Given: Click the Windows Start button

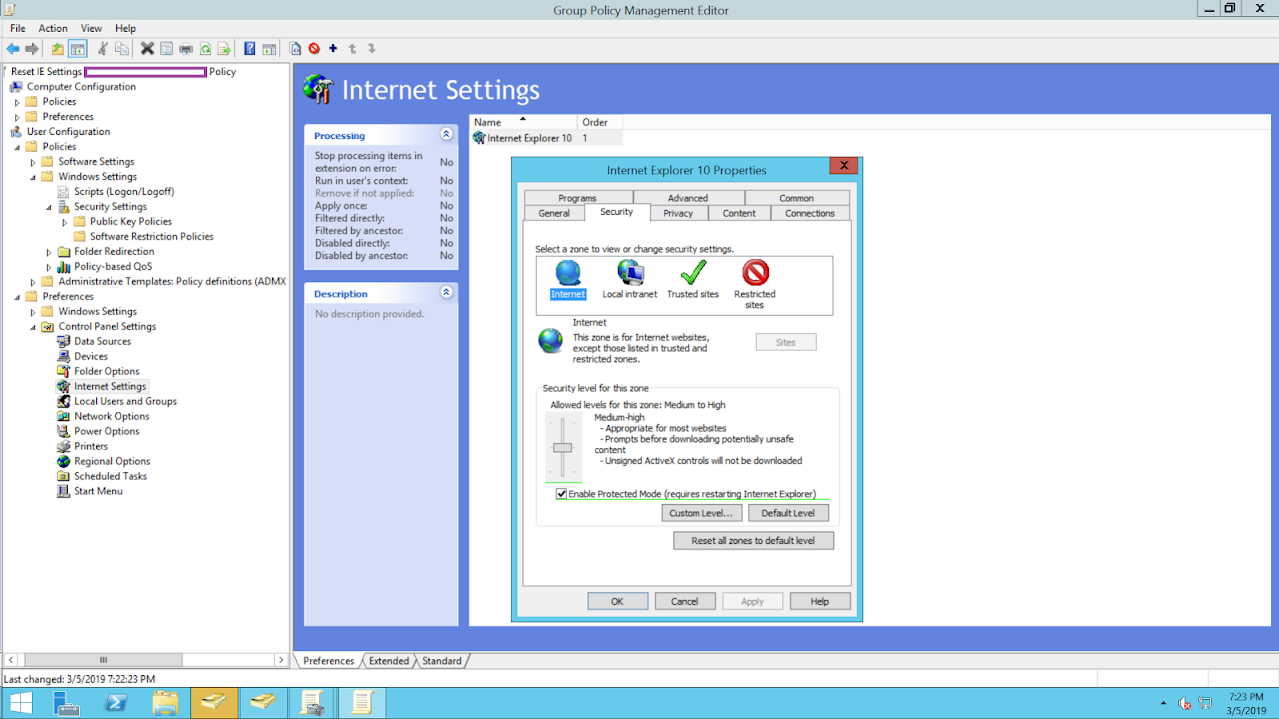Looking at the screenshot, I should pyautogui.click(x=20, y=703).
